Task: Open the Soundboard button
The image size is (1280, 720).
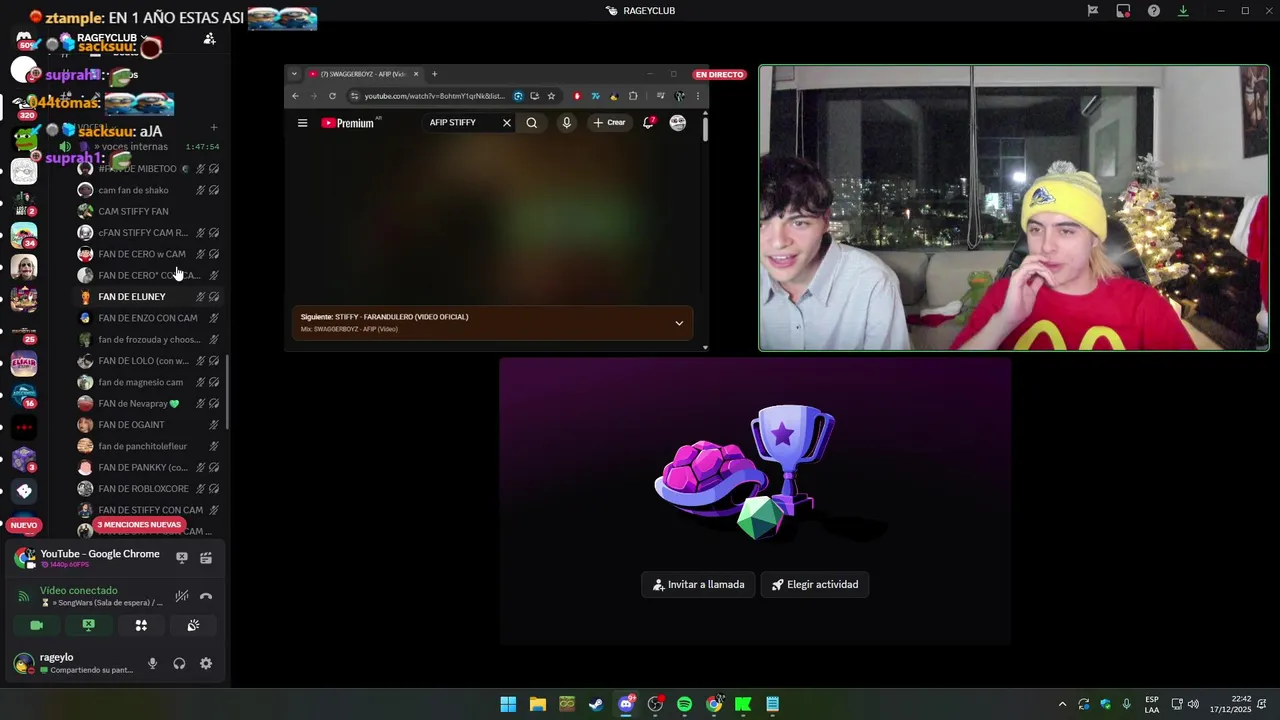Action: pos(193,625)
